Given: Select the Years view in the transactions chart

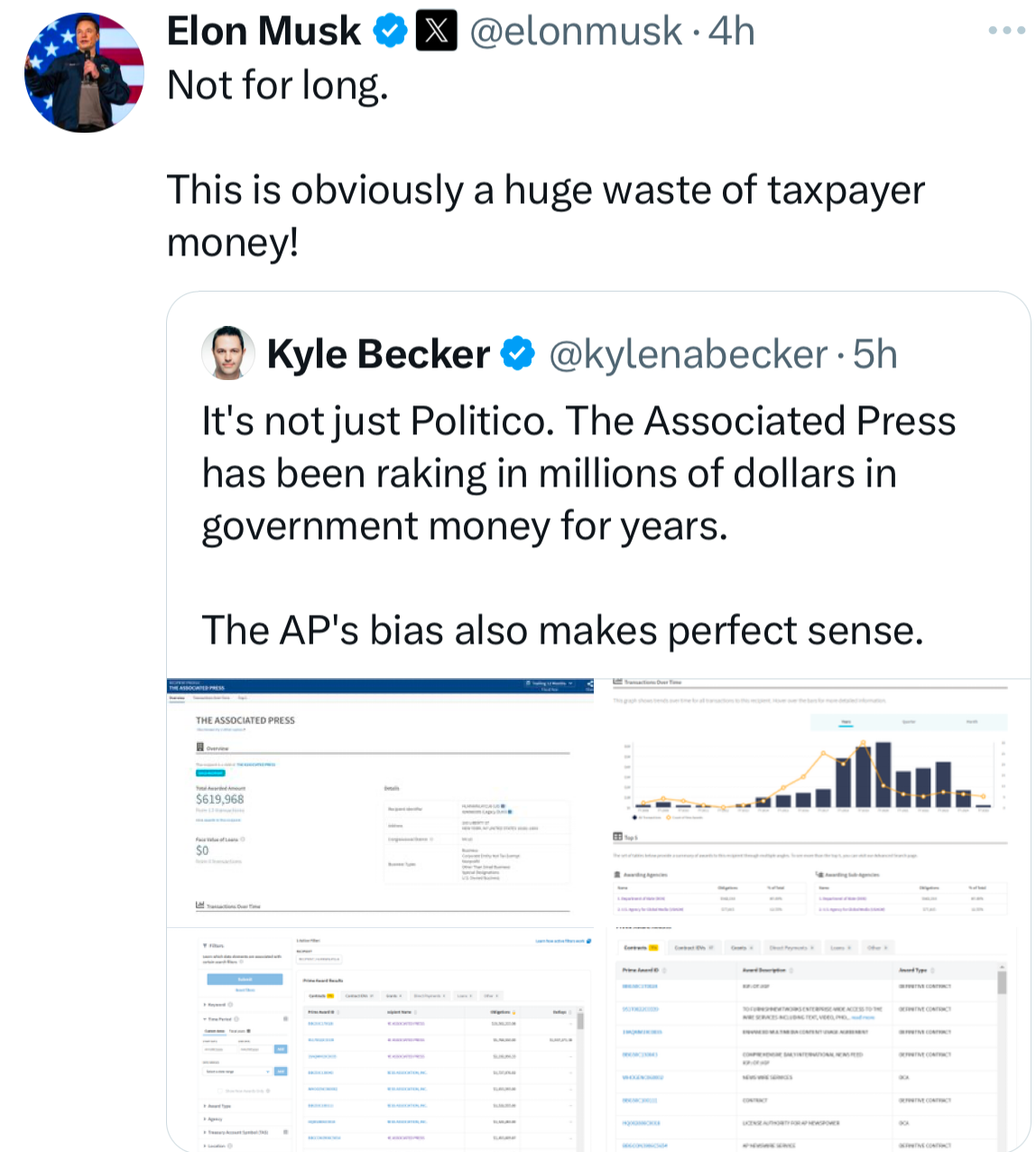Looking at the screenshot, I should [846, 722].
